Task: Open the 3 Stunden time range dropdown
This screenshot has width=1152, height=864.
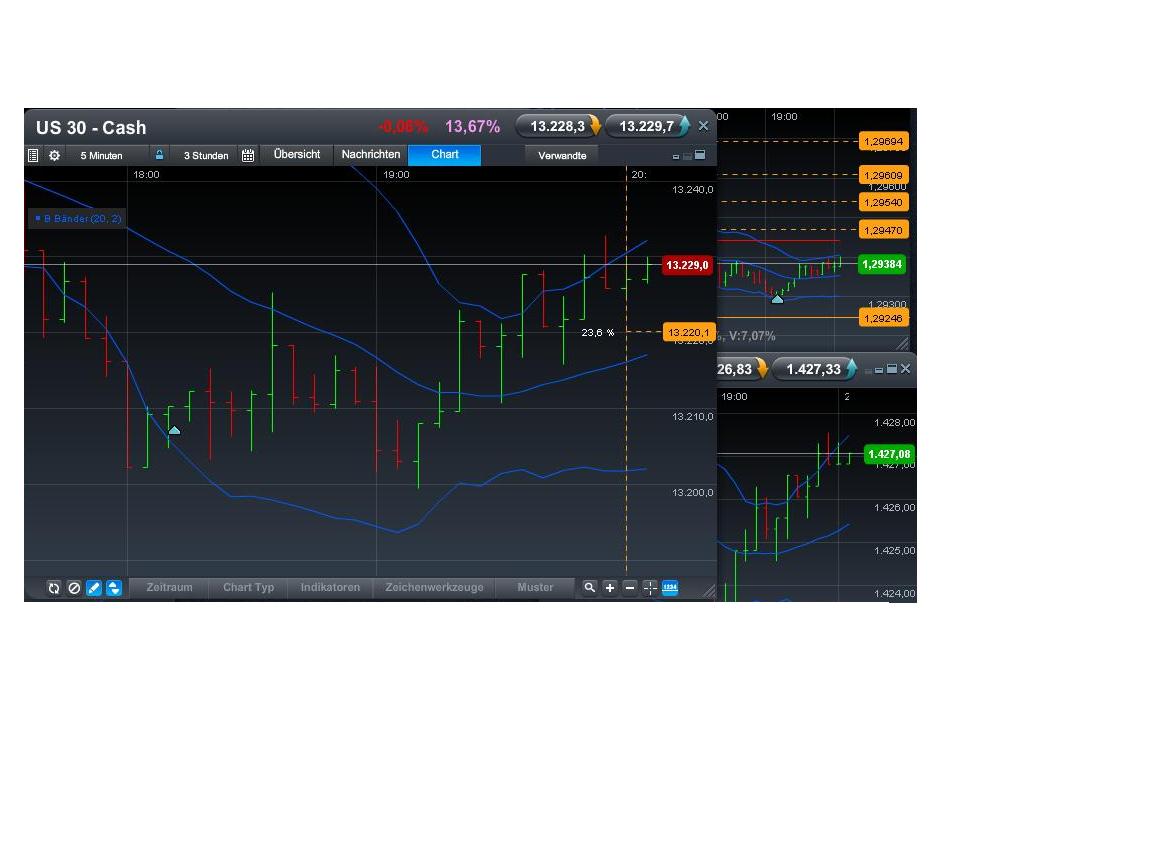Action: pyautogui.click(x=206, y=156)
